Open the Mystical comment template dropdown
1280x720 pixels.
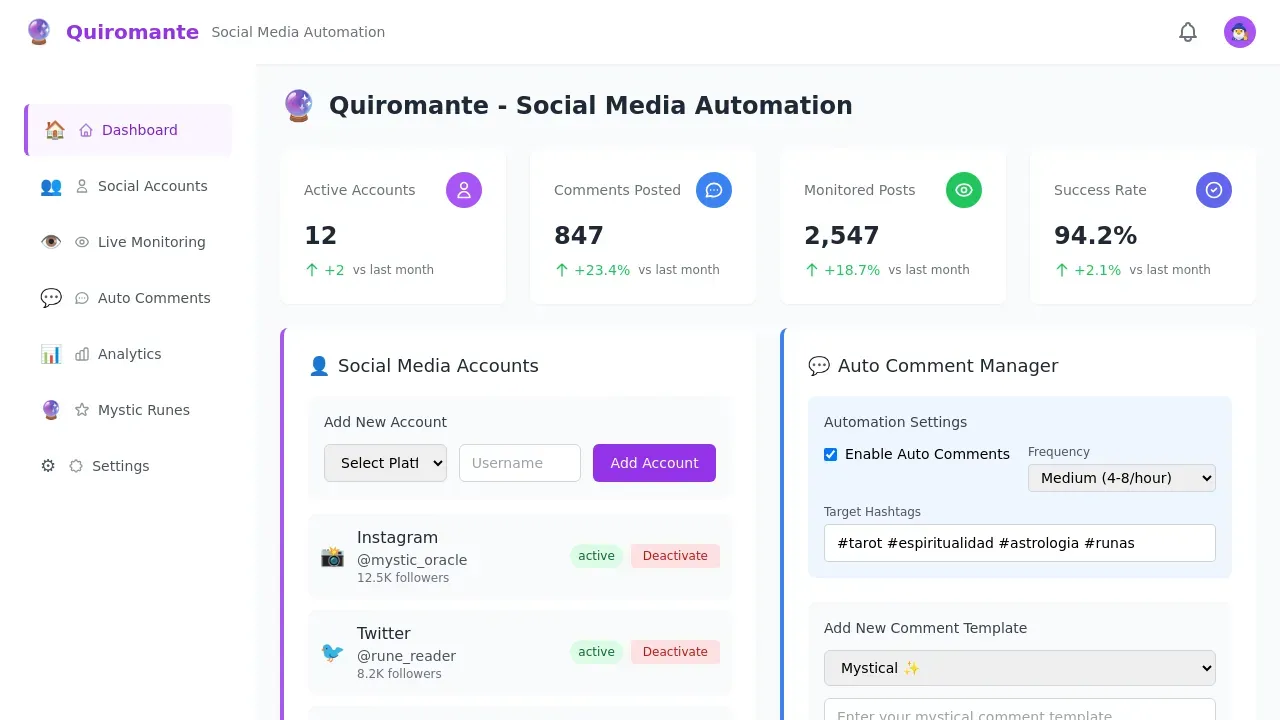pyautogui.click(x=1019, y=667)
